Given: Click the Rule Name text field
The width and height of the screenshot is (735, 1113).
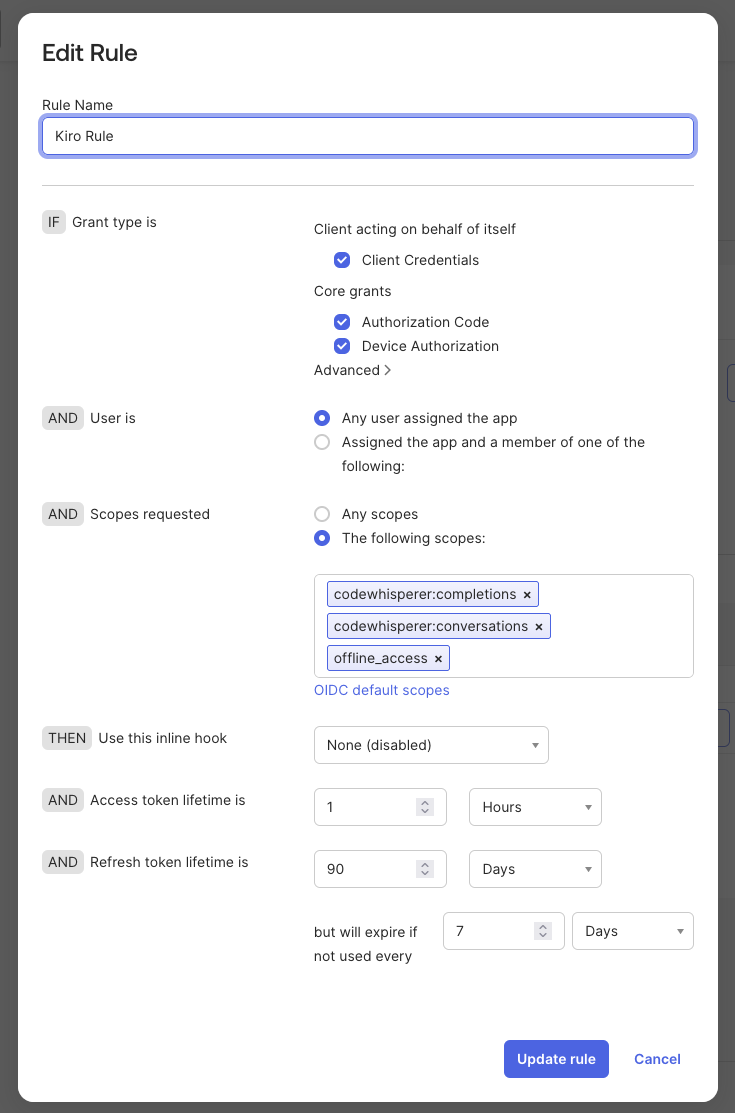Looking at the screenshot, I should (x=368, y=136).
